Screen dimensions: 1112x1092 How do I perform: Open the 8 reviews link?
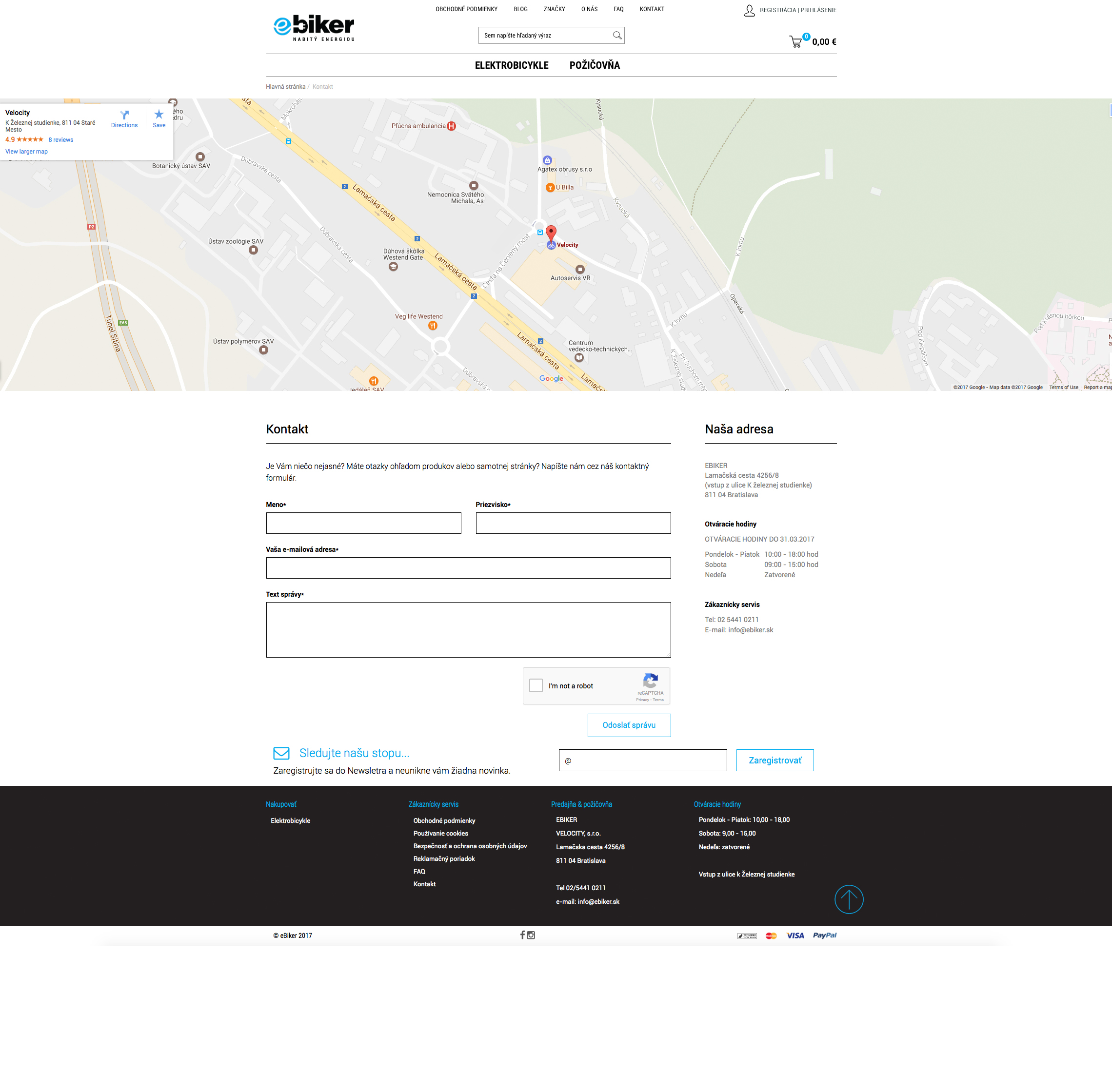61,140
